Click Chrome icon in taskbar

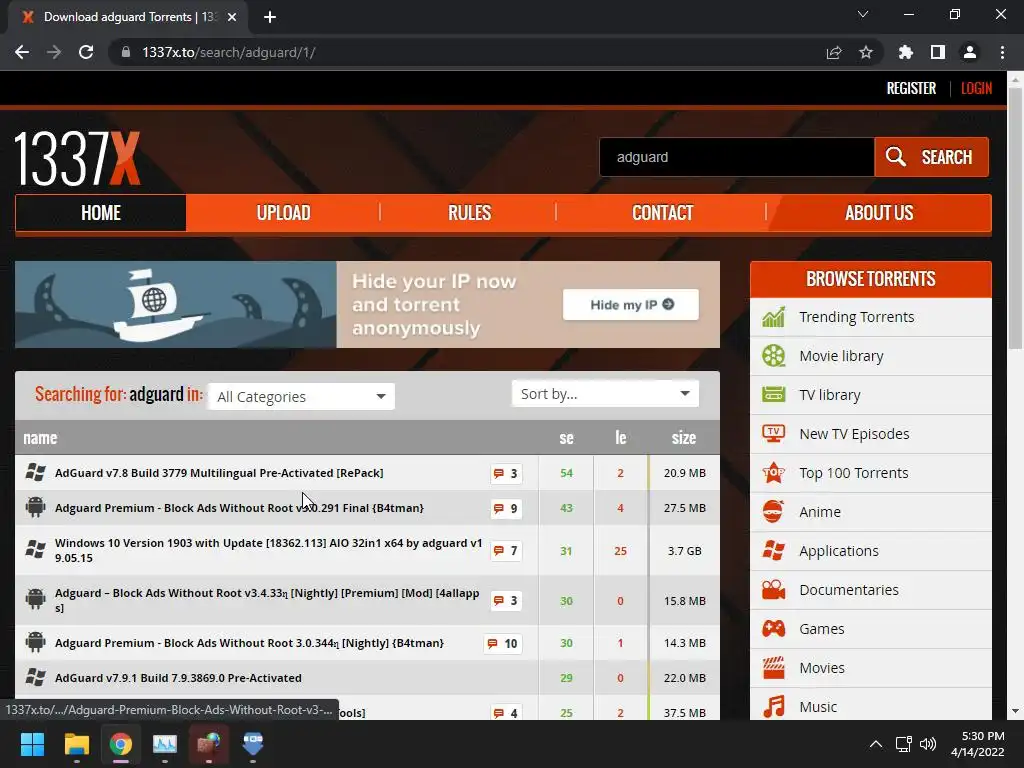coord(121,744)
